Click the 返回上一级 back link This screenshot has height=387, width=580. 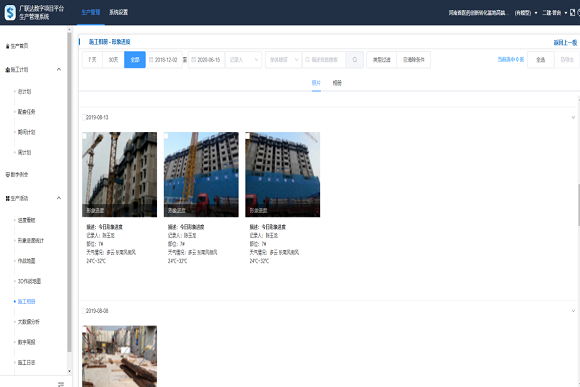click(565, 43)
